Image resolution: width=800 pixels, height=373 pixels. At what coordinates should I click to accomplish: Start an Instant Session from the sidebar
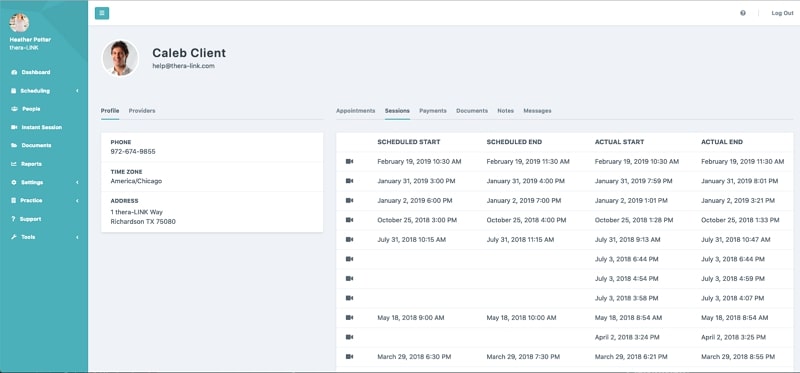tap(42, 127)
